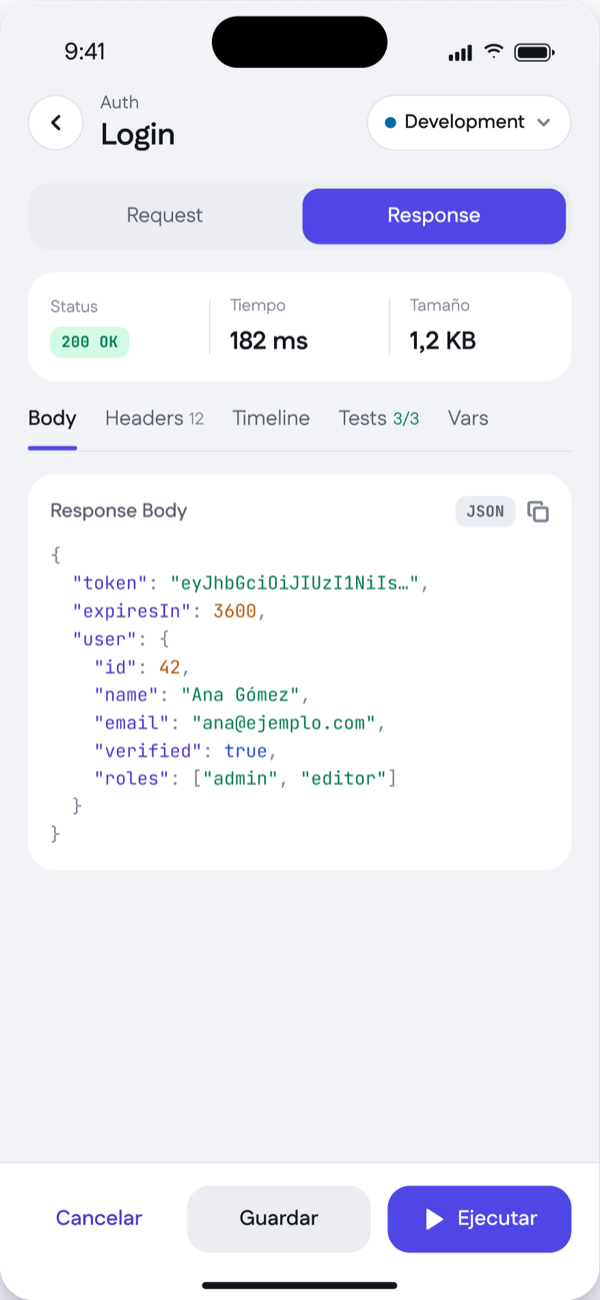
Task: Run the request with Ejecutar
Action: (479, 1219)
